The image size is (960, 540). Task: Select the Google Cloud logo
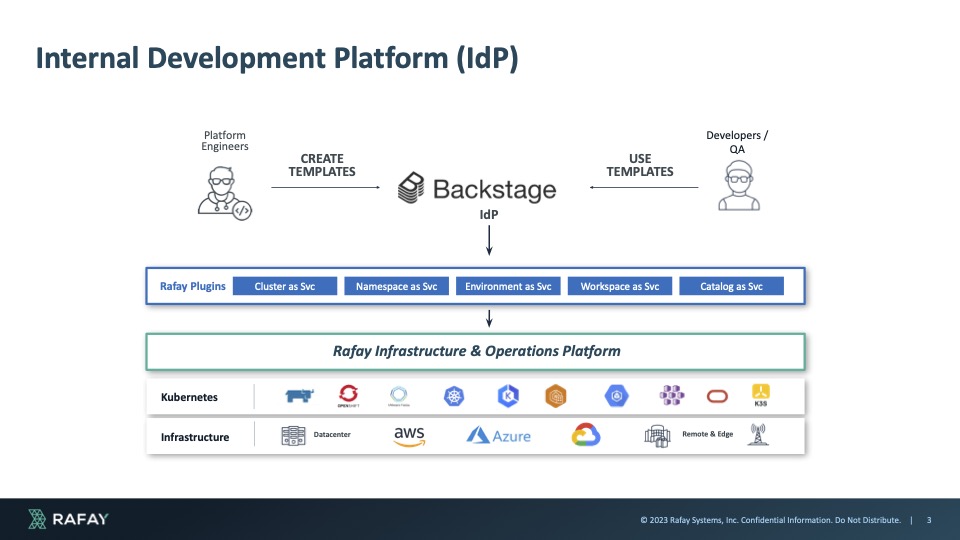(x=586, y=435)
